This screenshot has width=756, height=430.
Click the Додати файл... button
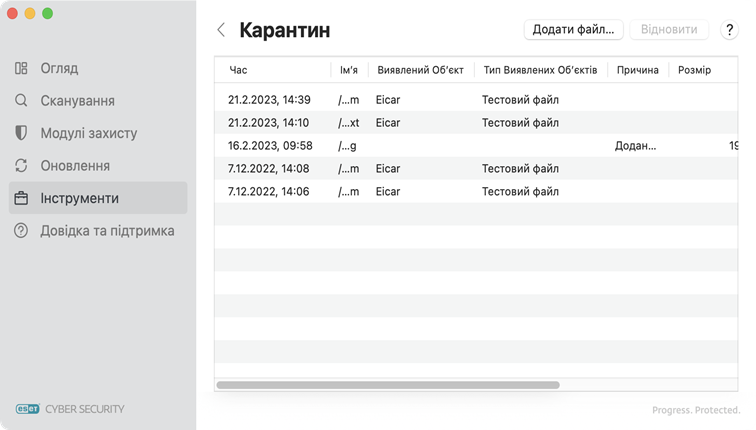573,30
